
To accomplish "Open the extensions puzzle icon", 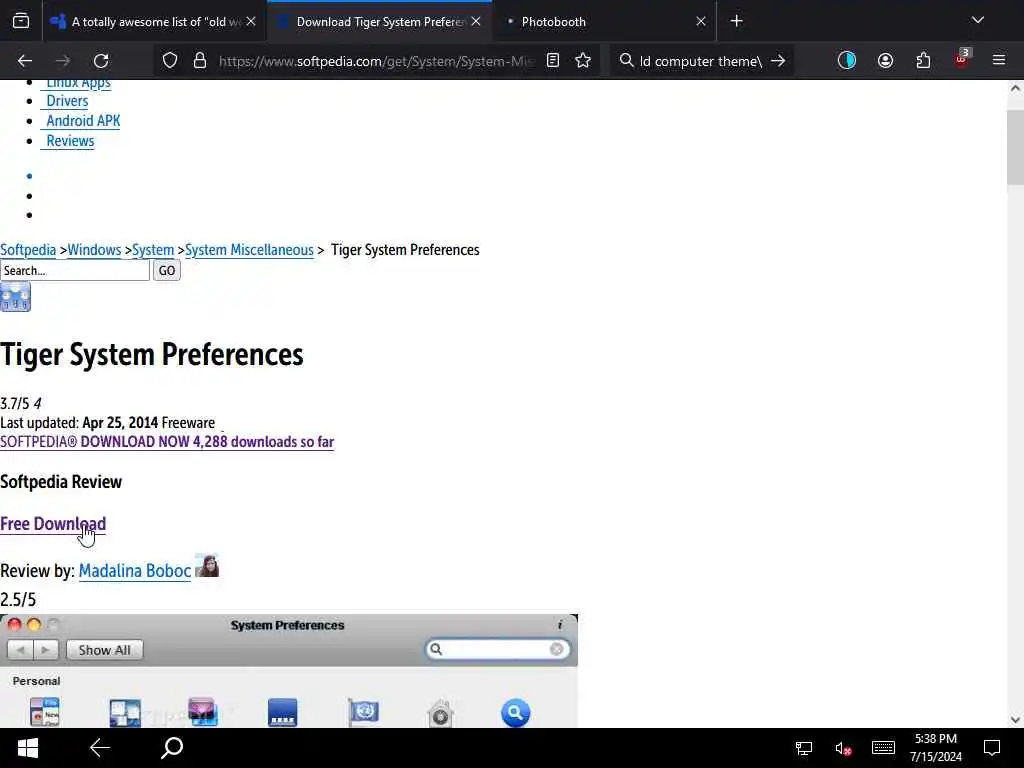I will pyautogui.click(x=923, y=61).
